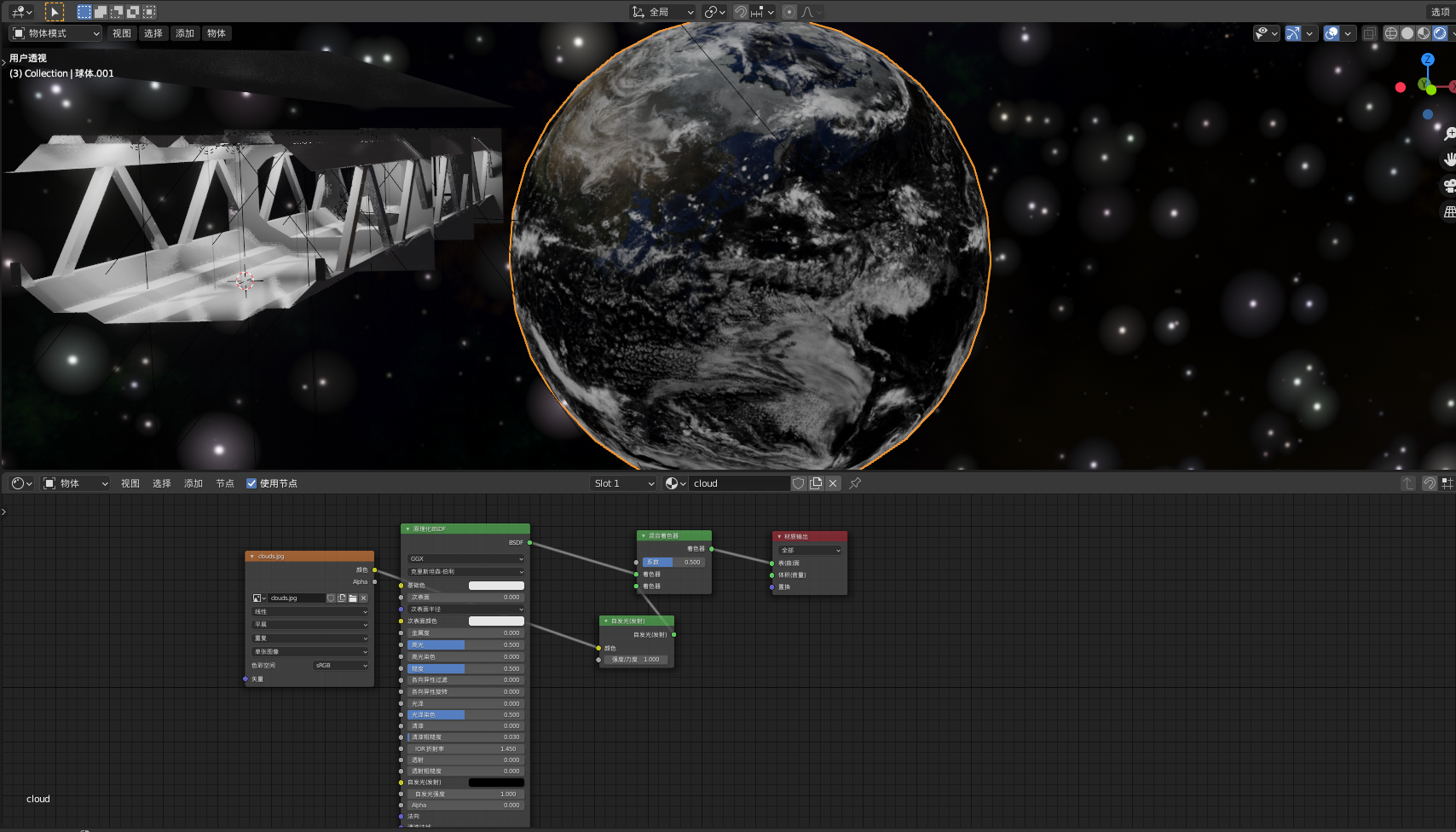This screenshot has width=1456, height=832.
Task: Open the 物体模式 mode dropdown
Action: click(56, 33)
